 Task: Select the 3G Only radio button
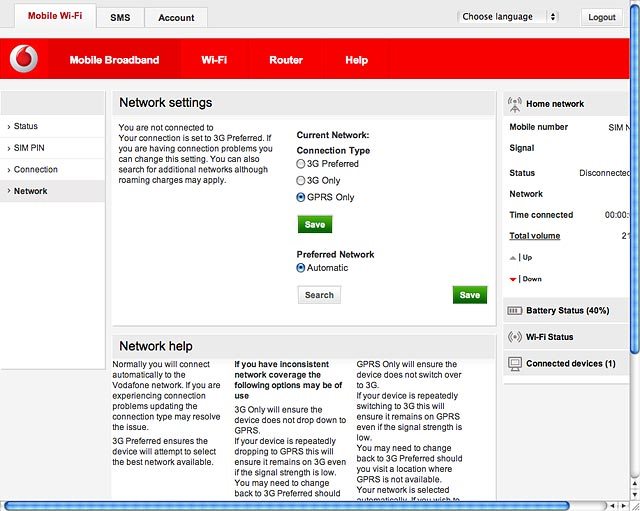click(301, 180)
